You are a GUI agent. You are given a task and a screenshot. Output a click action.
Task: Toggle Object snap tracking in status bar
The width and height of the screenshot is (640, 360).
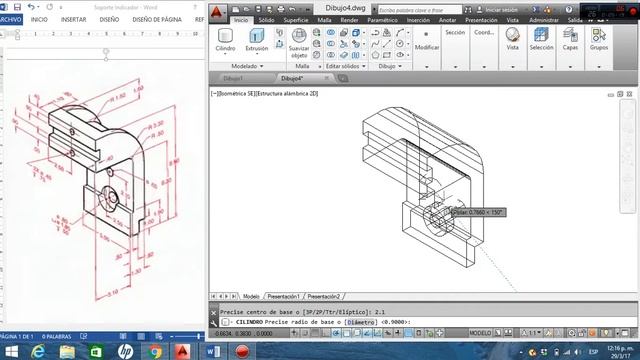pos(367,333)
